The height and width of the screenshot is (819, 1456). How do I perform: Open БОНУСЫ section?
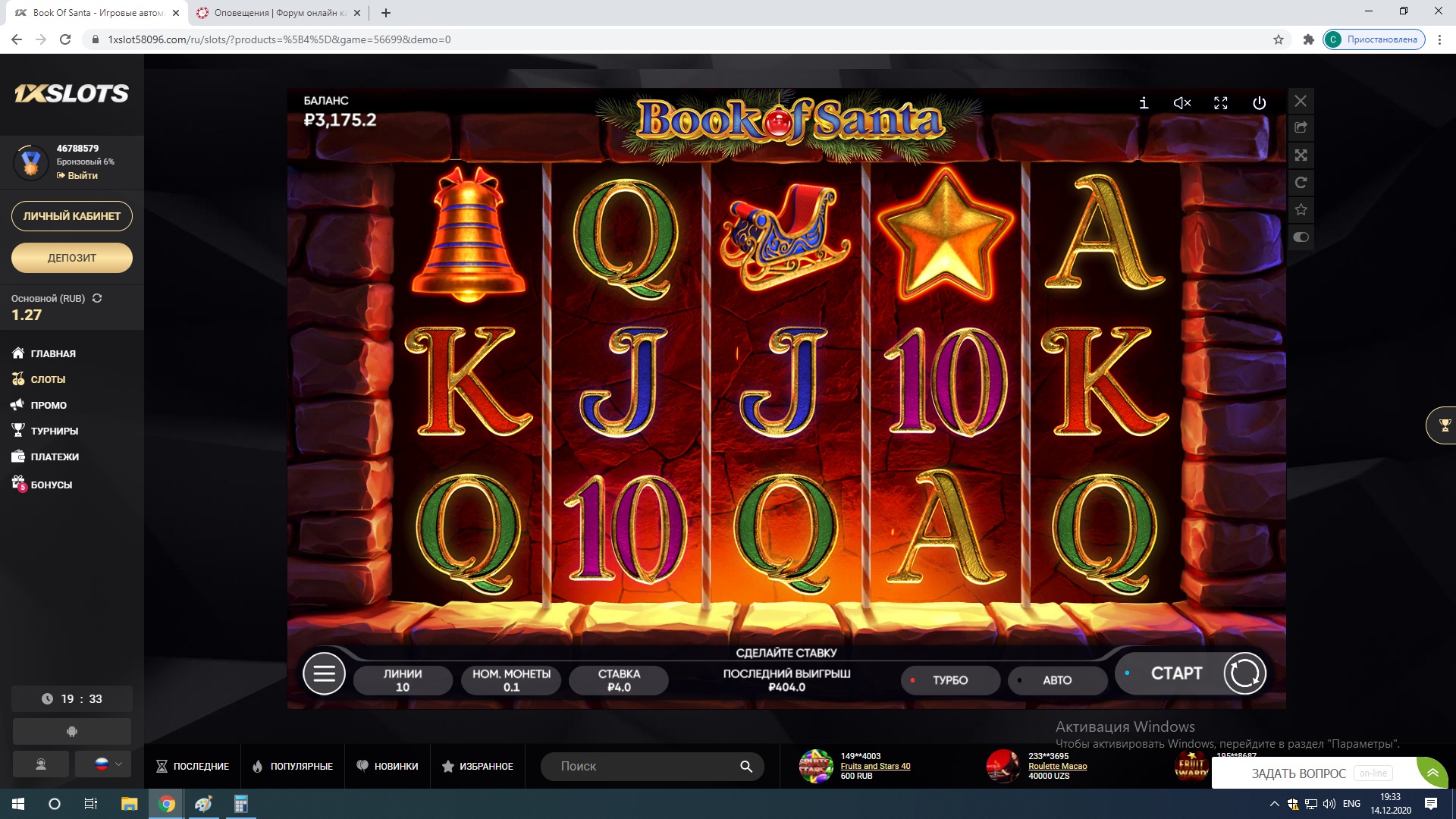pyautogui.click(x=42, y=484)
